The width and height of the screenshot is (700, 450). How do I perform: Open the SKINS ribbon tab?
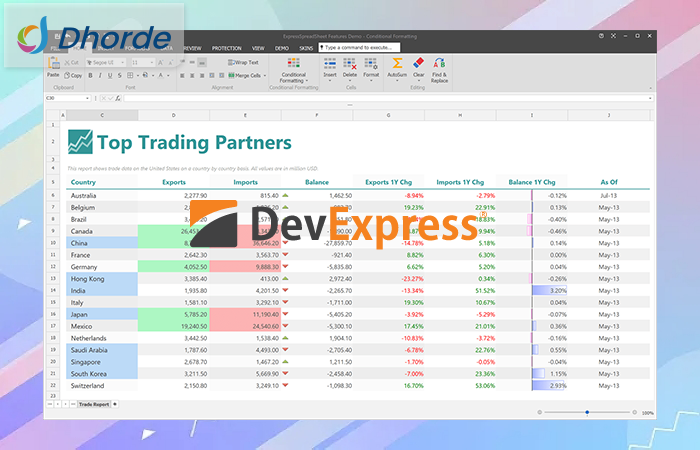[306, 48]
